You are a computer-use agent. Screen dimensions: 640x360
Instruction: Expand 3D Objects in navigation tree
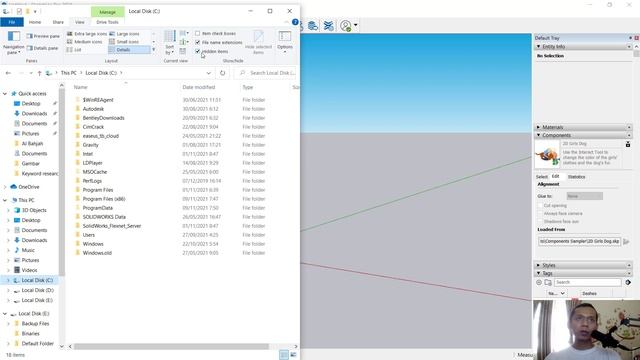click(x=8, y=210)
